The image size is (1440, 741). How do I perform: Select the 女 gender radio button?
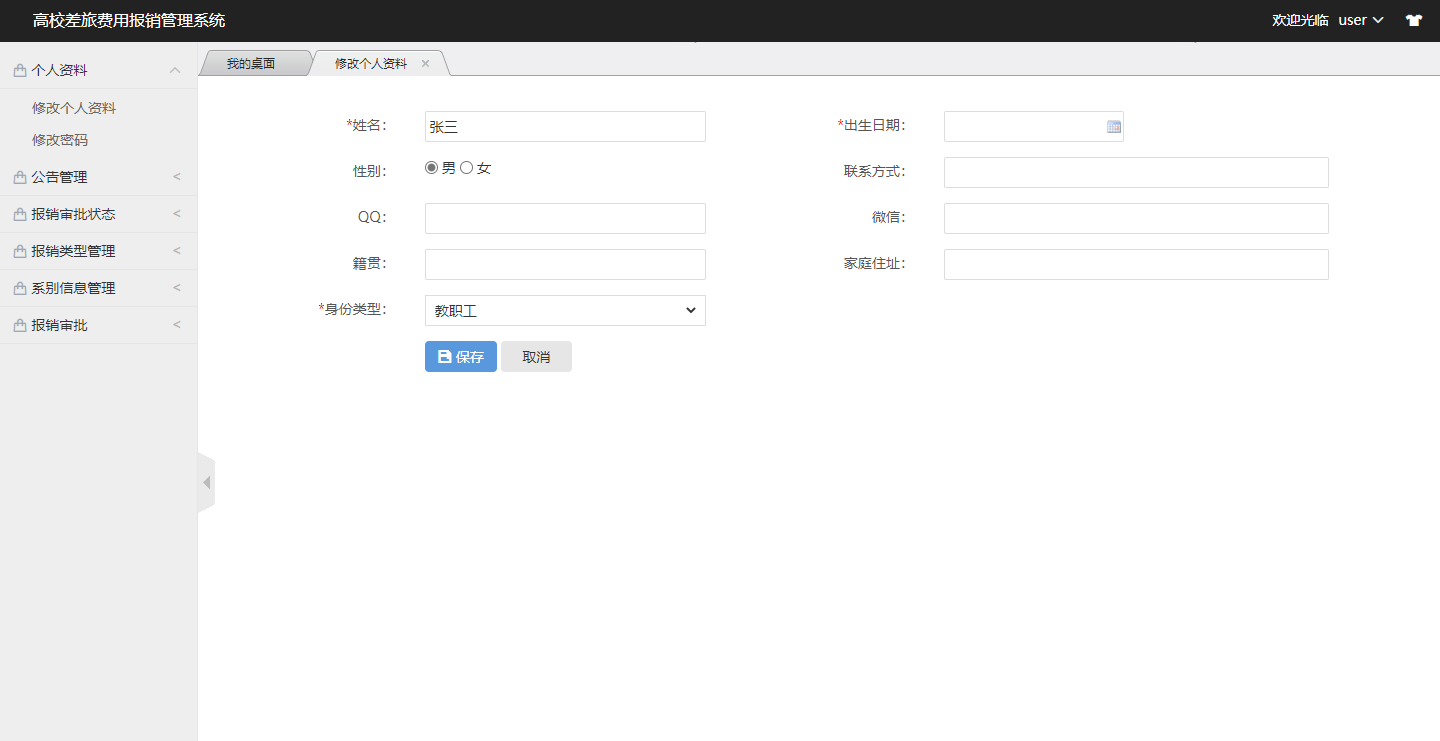click(x=466, y=167)
